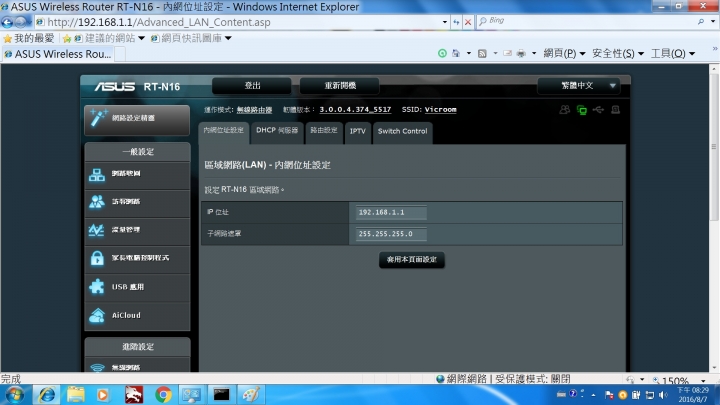Open the Wireless (無線網路) item under advanced settings
This screenshot has width=720, height=405.
[137, 366]
